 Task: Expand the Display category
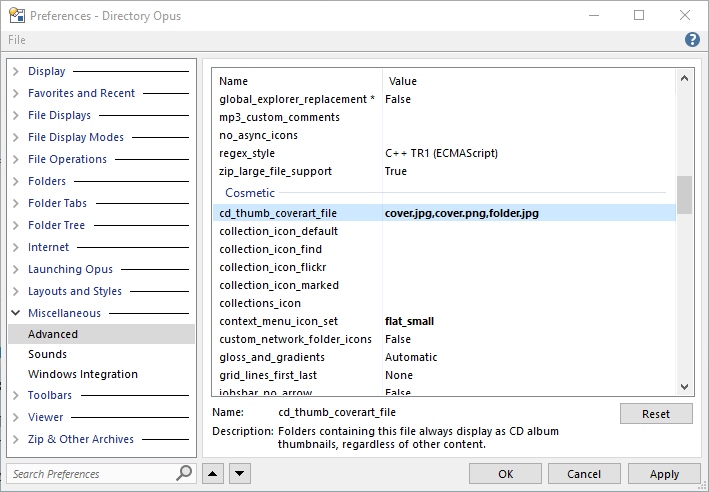point(16,71)
